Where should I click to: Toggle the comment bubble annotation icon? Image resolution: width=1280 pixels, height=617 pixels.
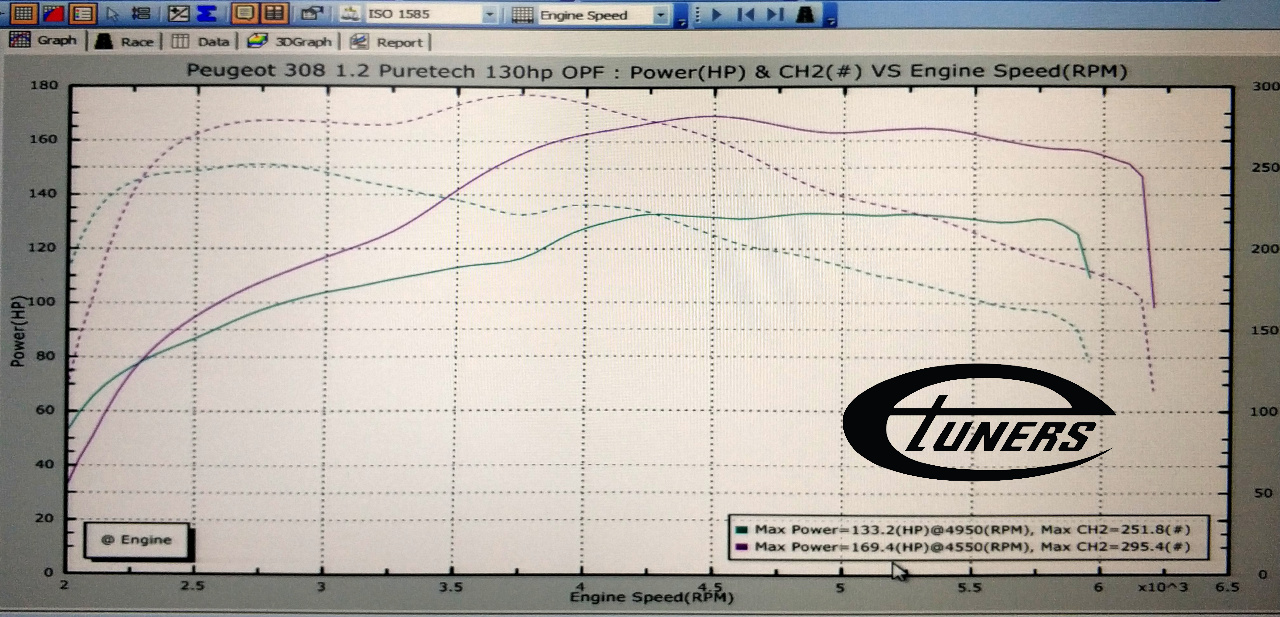[243, 14]
